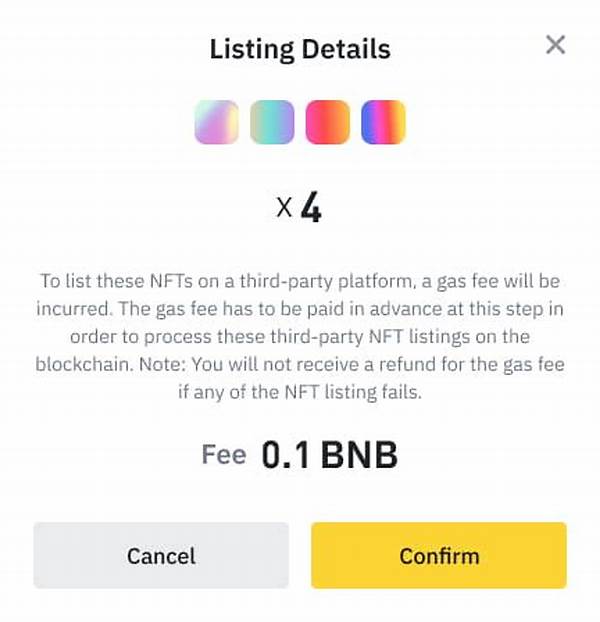Image resolution: width=600 pixels, height=622 pixels.
Task: Select the fourth purple-to-yellow NFT thumbnail
Action: [x=383, y=122]
